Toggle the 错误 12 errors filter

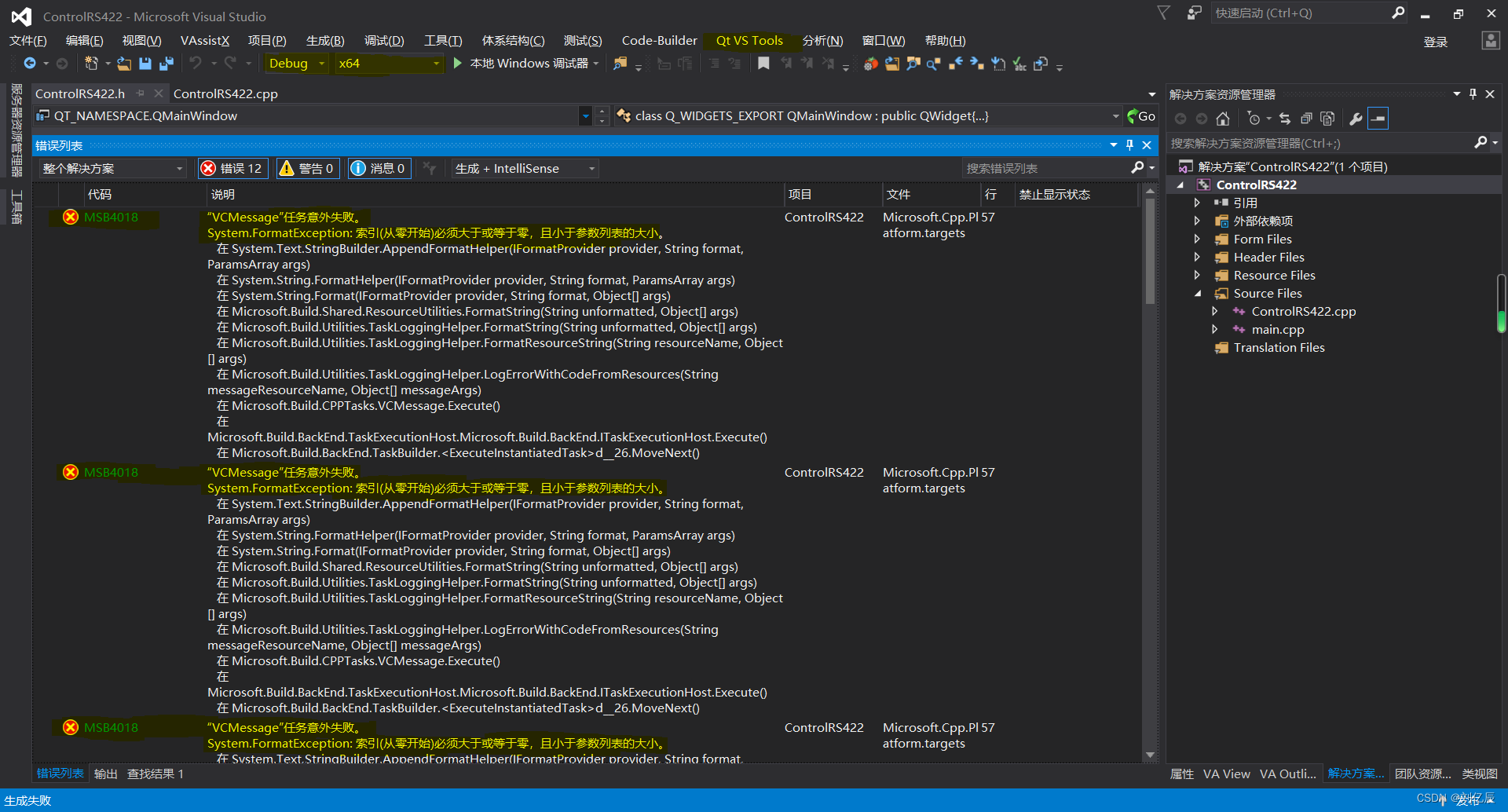pyautogui.click(x=233, y=168)
